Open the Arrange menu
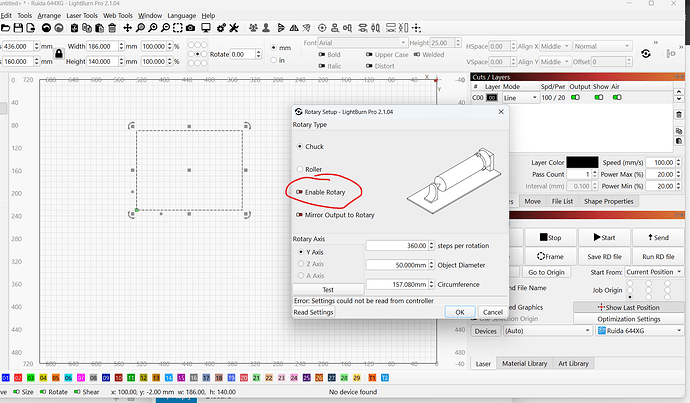Screen dimensions: 690x403 tap(49, 15)
